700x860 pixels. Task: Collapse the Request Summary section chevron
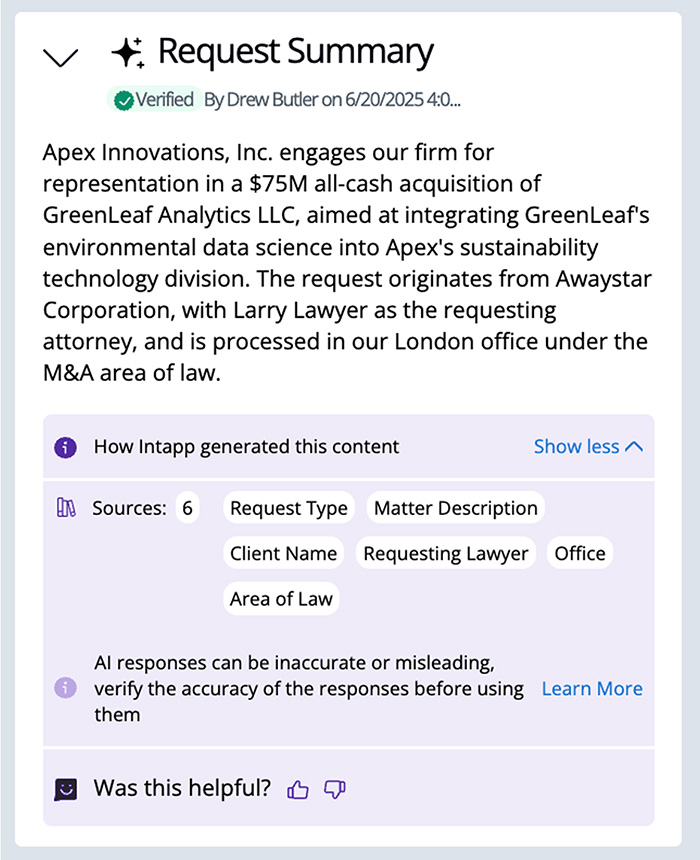point(61,57)
